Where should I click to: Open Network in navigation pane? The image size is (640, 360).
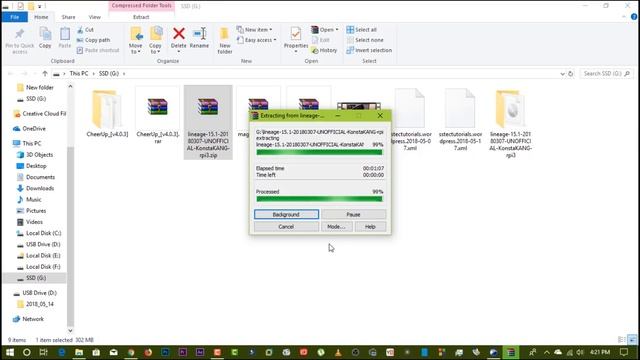pos(28,319)
